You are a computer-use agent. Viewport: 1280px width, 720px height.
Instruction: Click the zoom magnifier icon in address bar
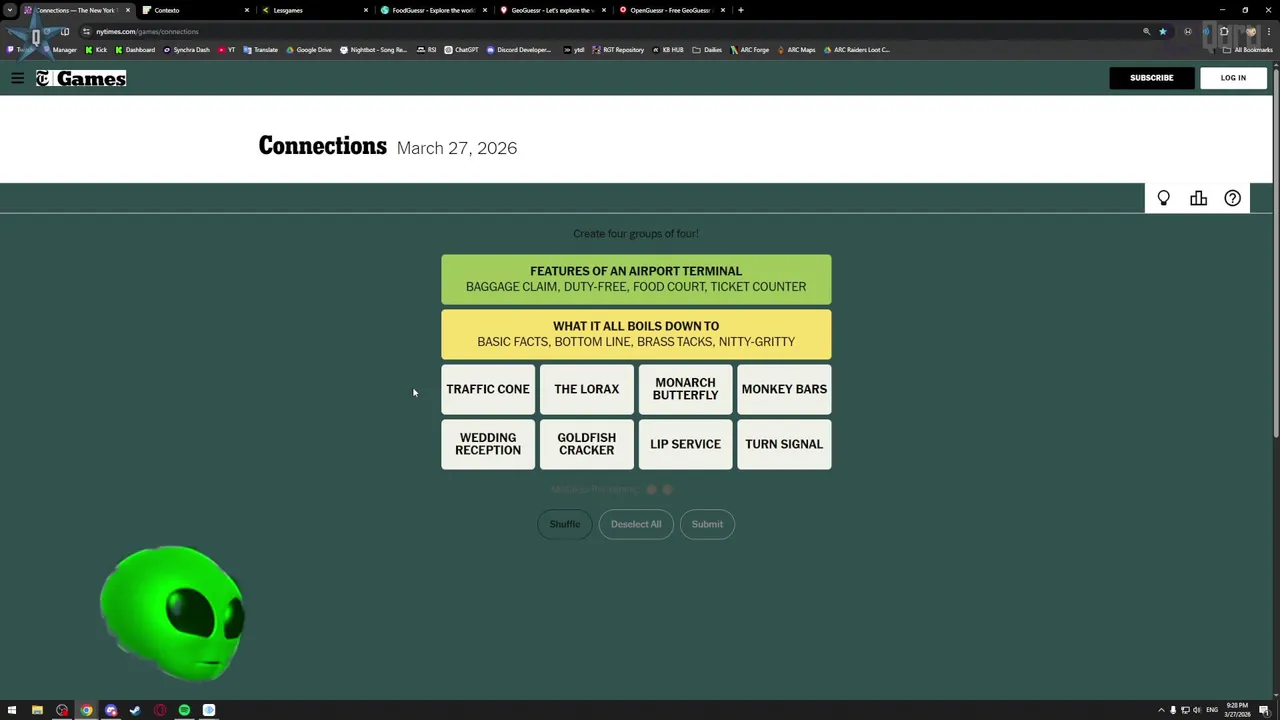tap(1146, 31)
